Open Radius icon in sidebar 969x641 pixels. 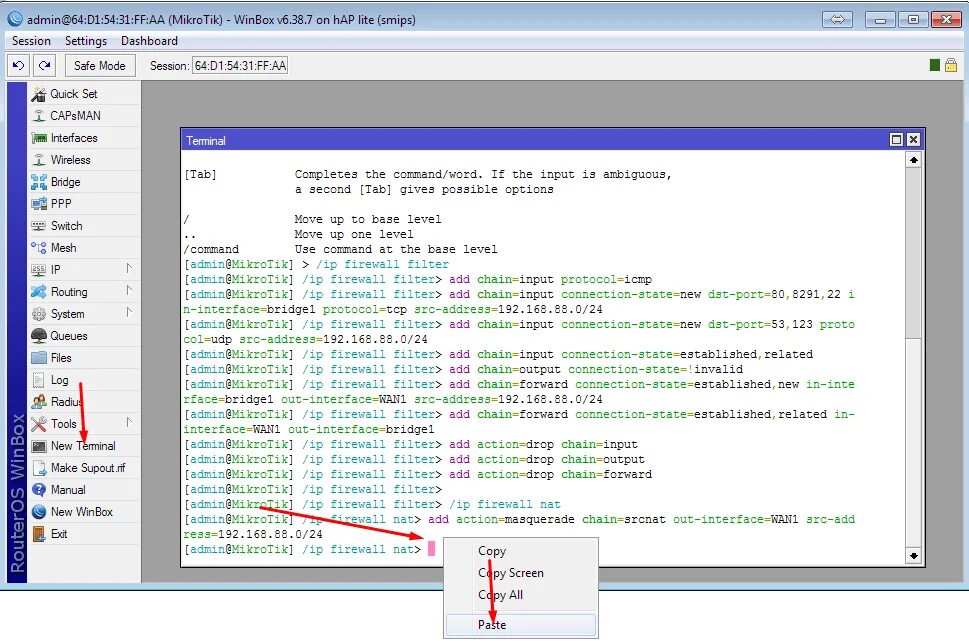[x=39, y=402]
